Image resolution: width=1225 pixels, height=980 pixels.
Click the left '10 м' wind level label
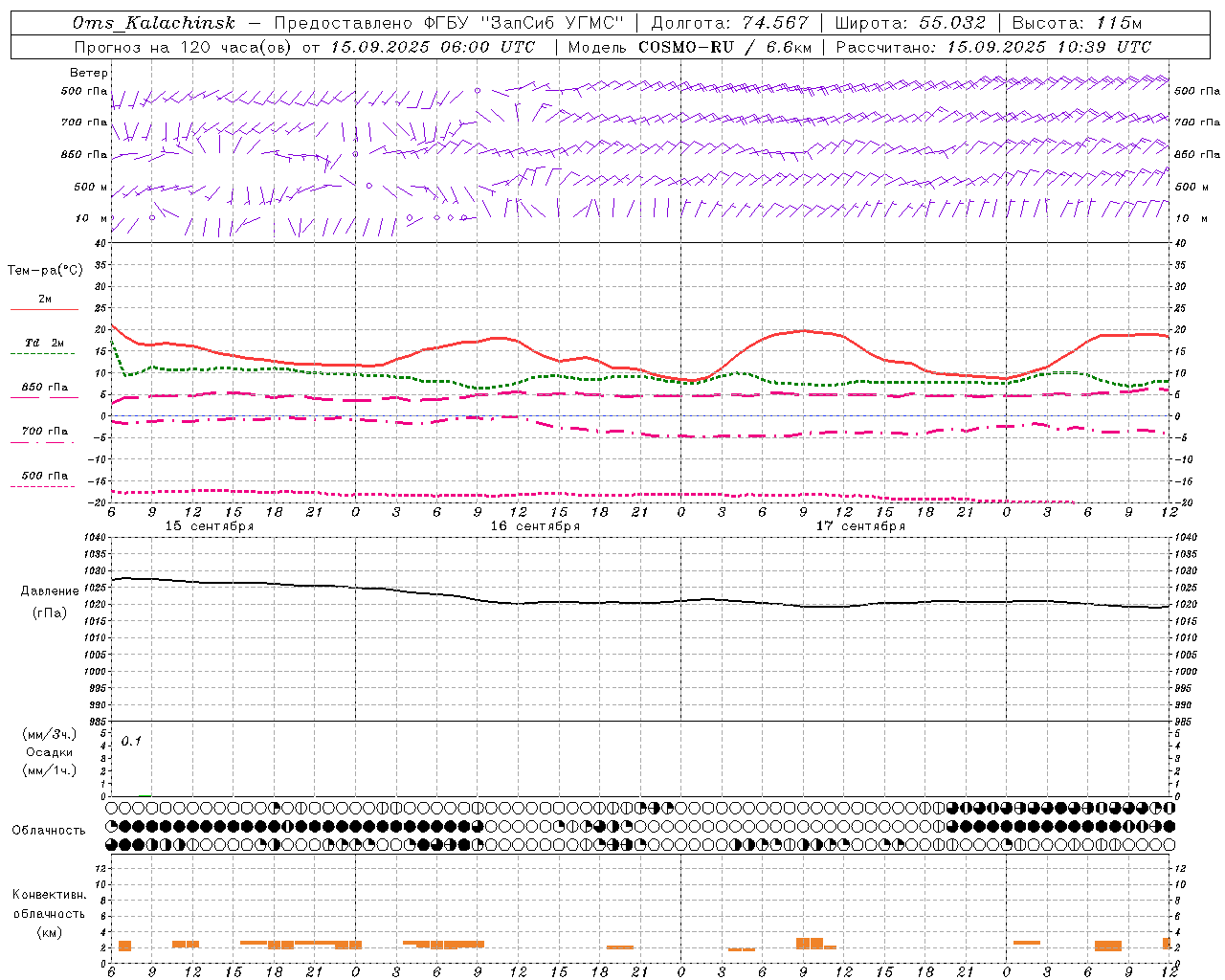92,218
